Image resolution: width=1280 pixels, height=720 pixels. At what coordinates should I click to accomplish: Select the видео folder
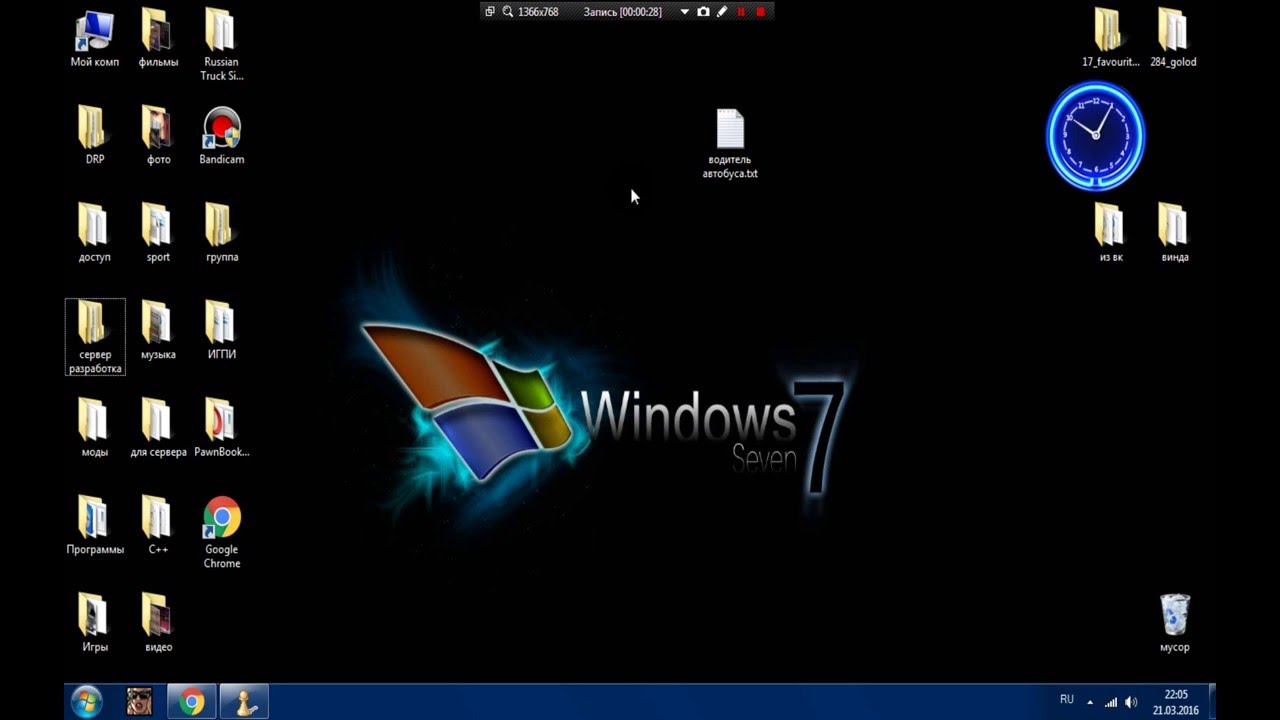click(x=158, y=623)
